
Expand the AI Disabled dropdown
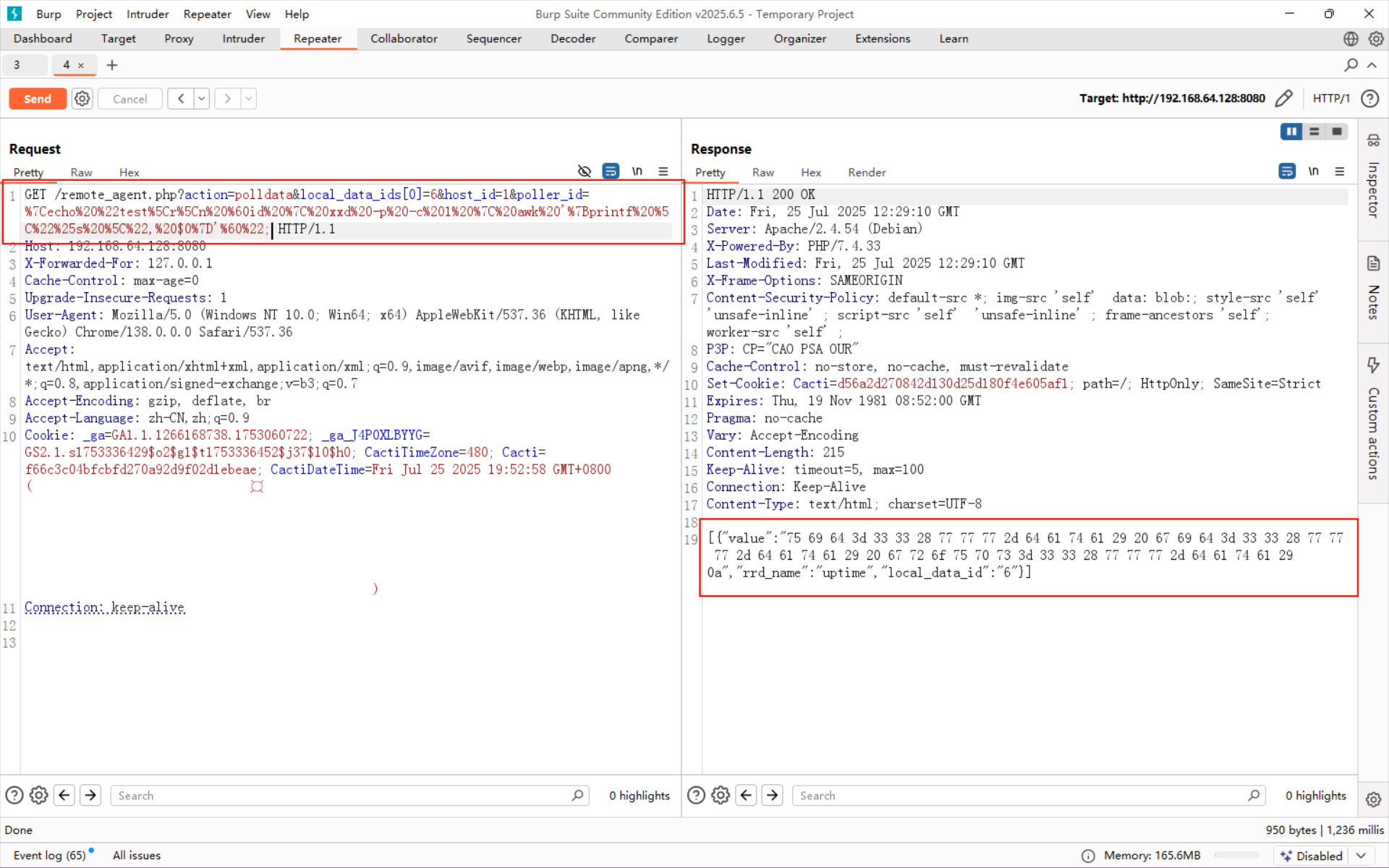(x=1361, y=856)
